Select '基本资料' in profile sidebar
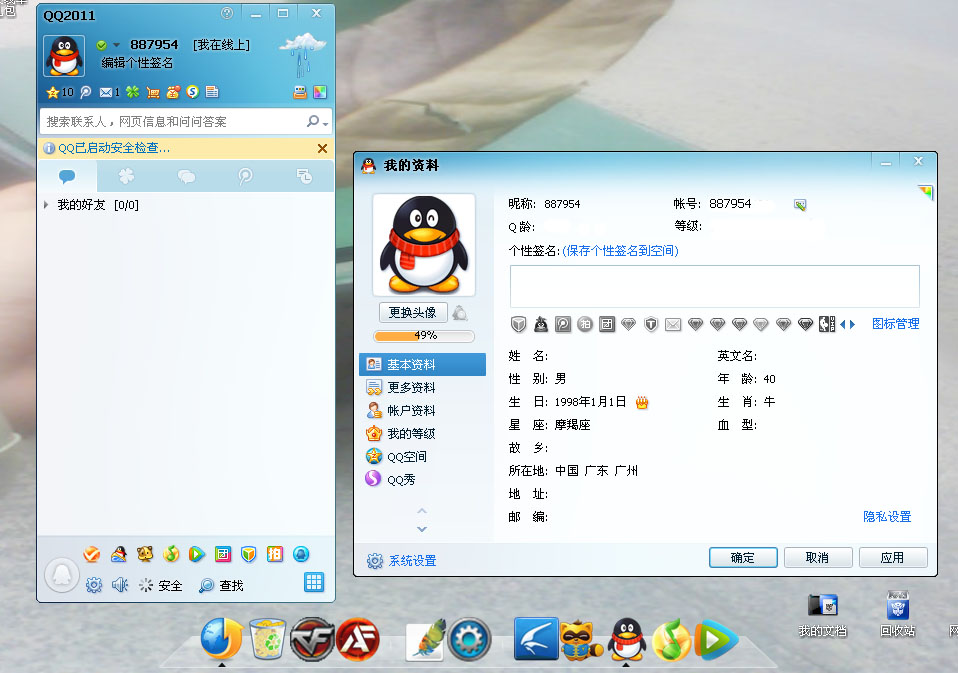The height and width of the screenshot is (673, 958). click(423, 365)
